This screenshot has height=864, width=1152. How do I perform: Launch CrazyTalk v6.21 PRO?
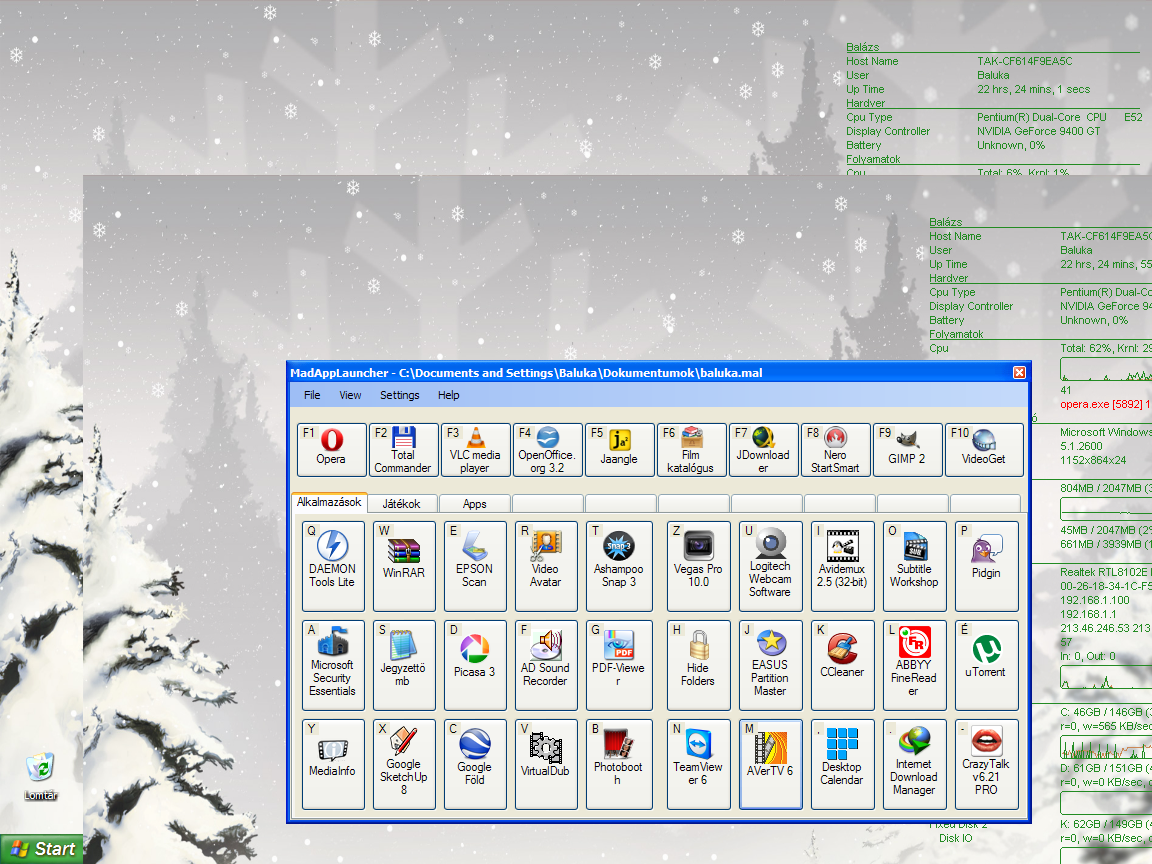pyautogui.click(x=987, y=764)
